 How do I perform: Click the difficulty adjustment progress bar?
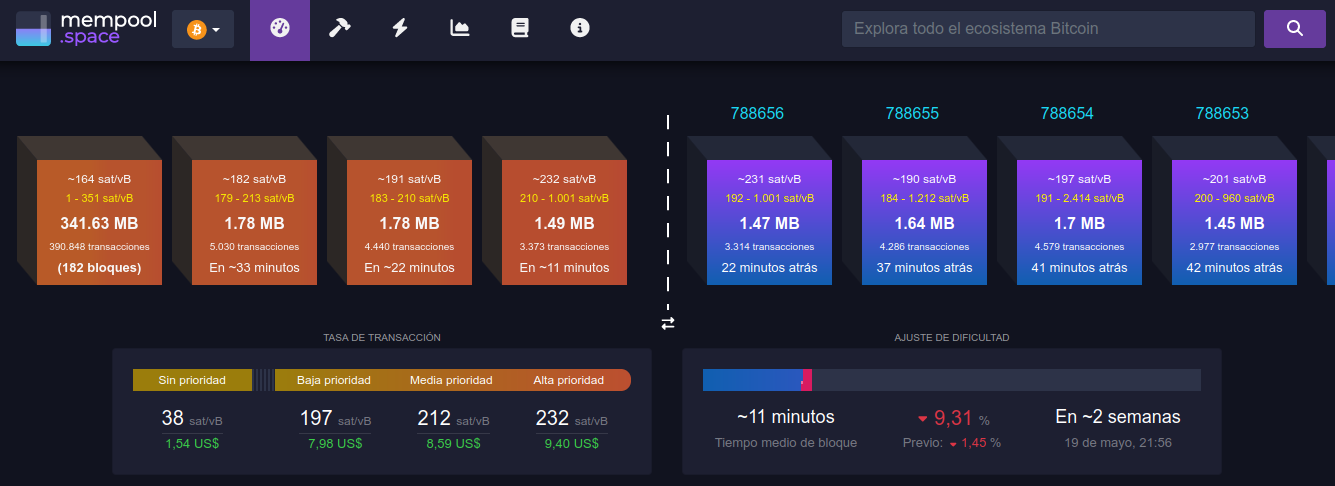click(951, 380)
